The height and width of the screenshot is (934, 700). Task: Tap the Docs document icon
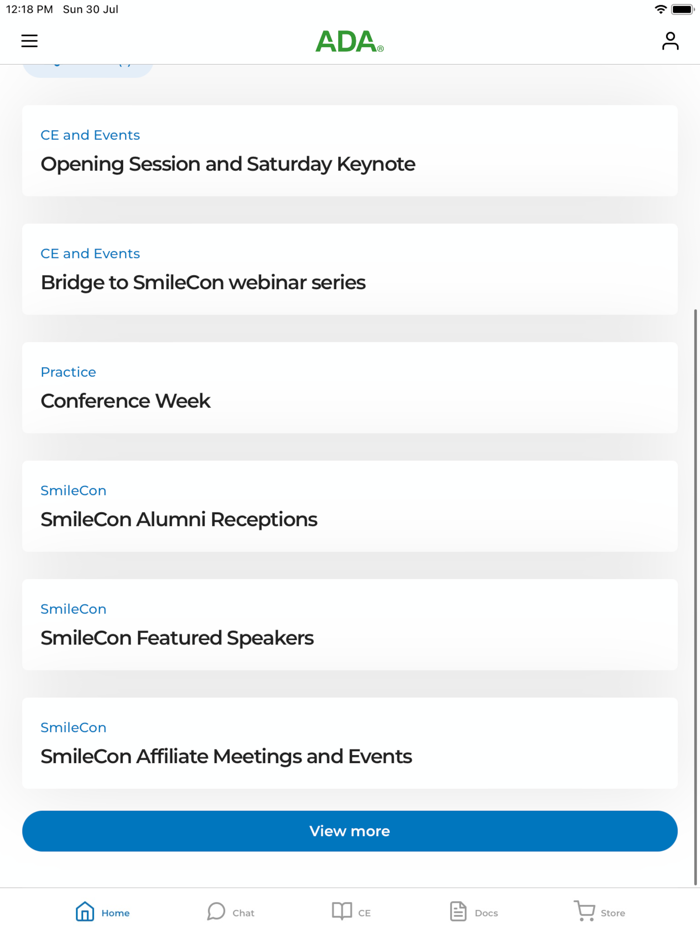coord(457,911)
